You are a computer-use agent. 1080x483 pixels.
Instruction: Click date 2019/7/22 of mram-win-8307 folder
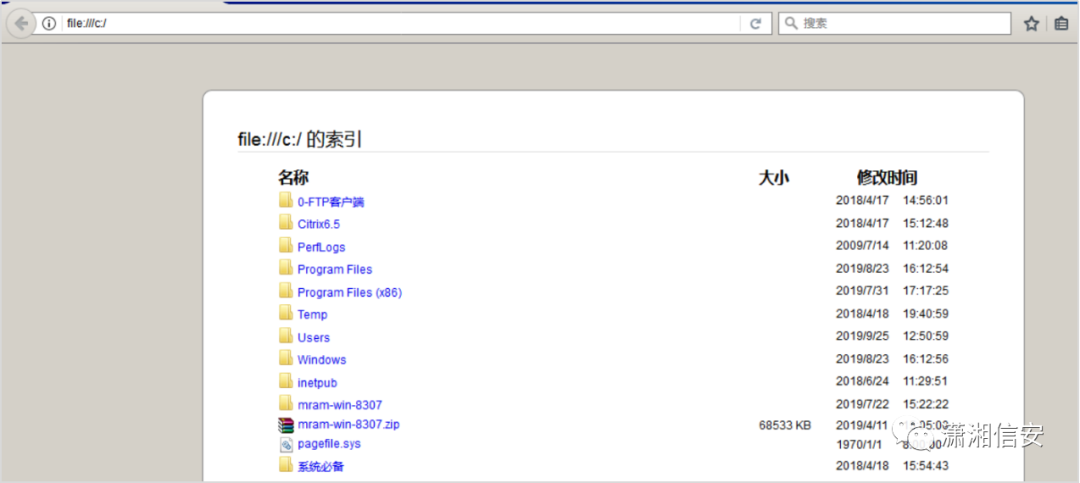[862, 404]
